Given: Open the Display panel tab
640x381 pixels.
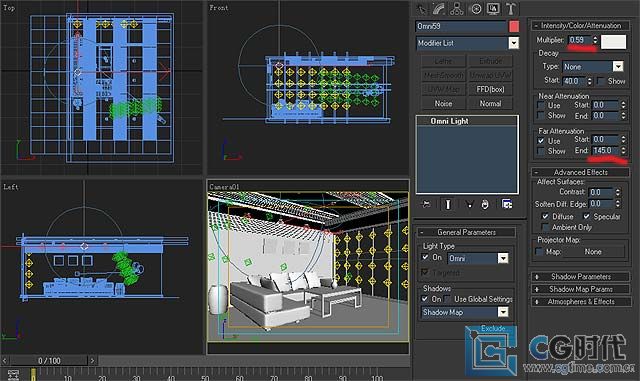Looking at the screenshot, I should coord(493,9).
